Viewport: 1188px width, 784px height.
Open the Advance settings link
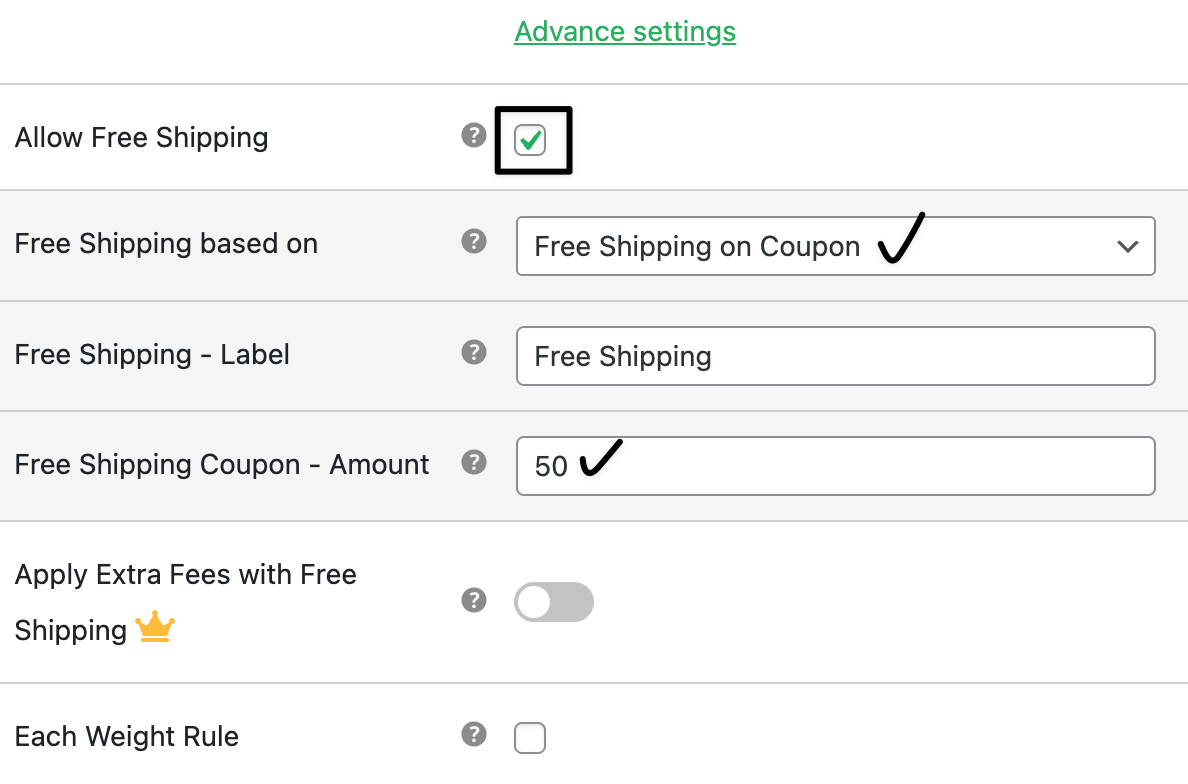[625, 32]
